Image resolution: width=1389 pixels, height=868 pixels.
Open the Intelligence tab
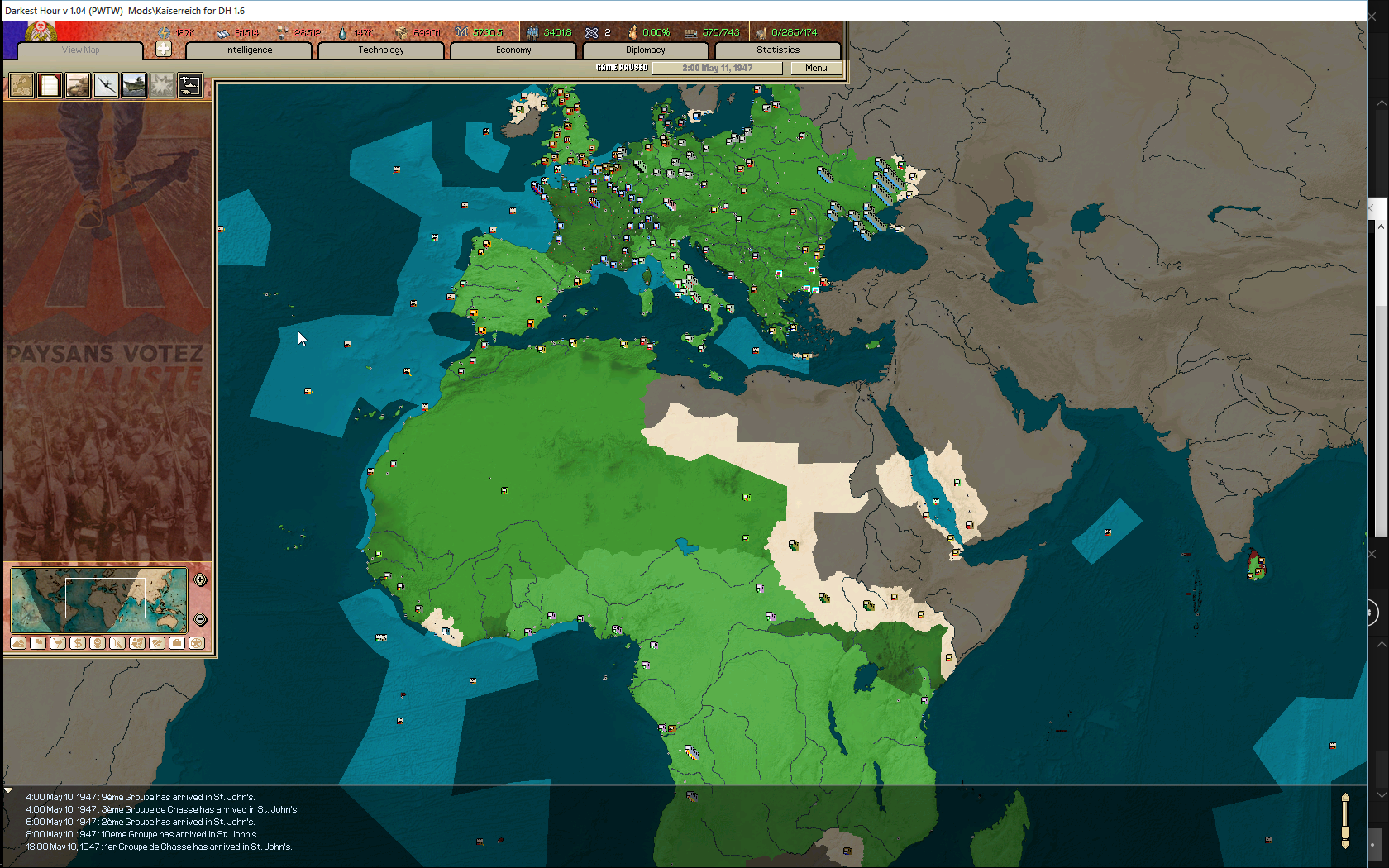tap(249, 50)
